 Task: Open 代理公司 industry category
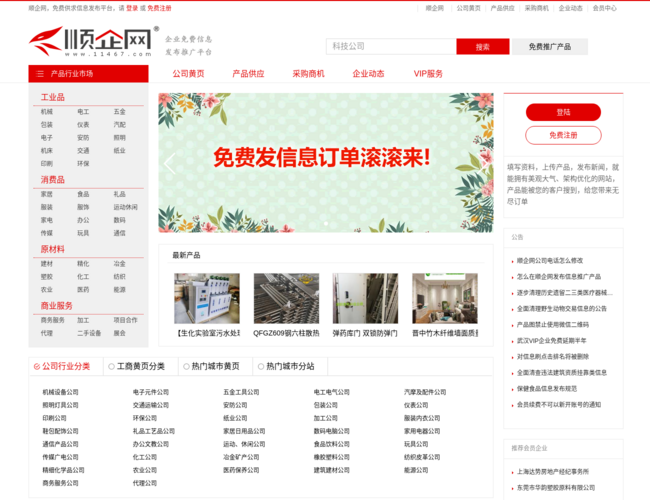145,483
